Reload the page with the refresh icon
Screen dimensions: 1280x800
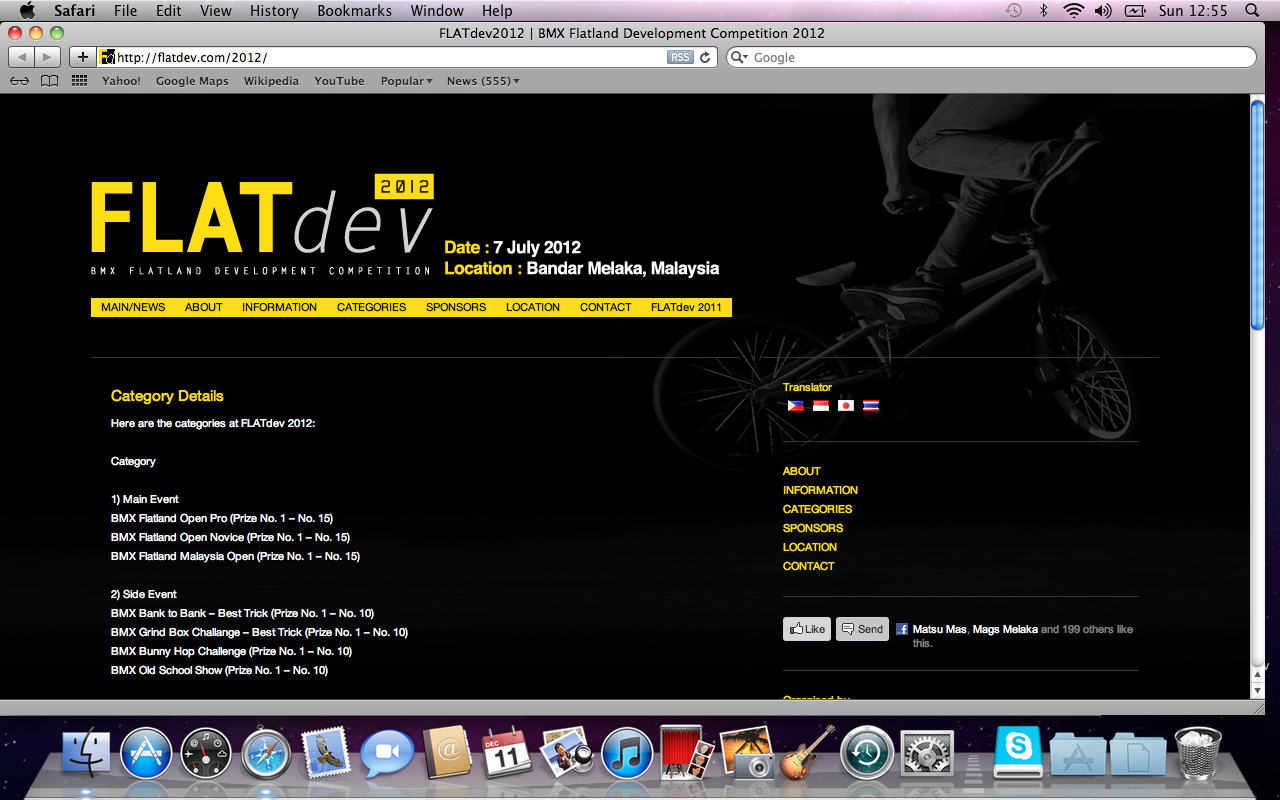click(x=705, y=57)
